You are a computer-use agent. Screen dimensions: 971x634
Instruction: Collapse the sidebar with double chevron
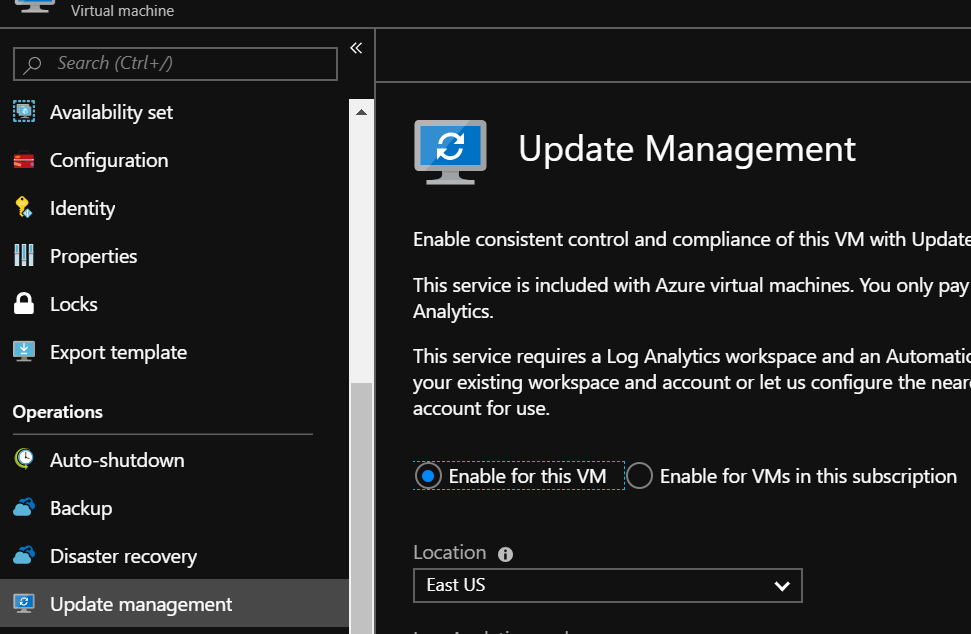coord(355,48)
